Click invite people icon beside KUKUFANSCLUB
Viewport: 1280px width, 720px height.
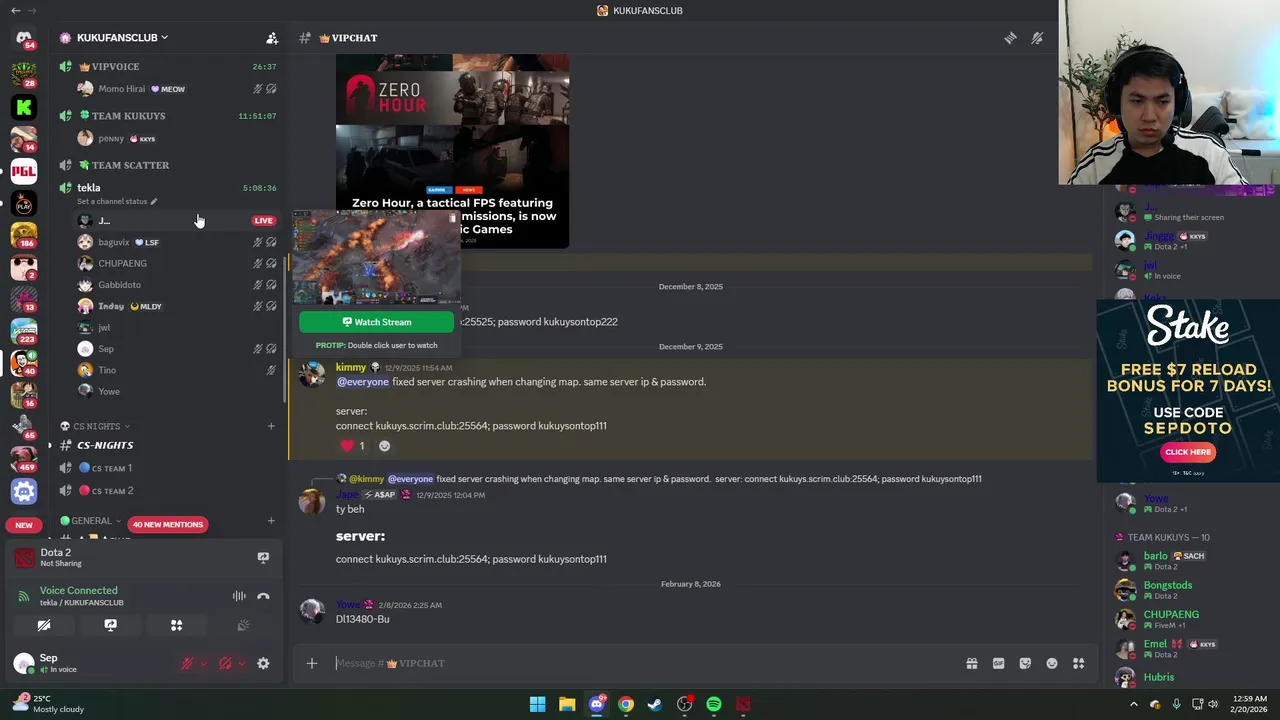pyautogui.click(x=271, y=38)
